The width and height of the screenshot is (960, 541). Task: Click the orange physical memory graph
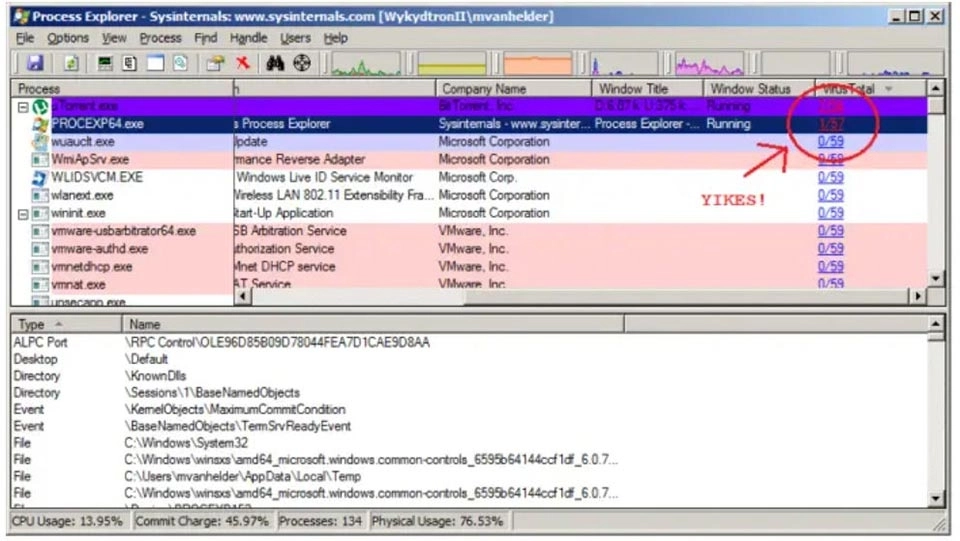pyautogui.click(x=538, y=64)
